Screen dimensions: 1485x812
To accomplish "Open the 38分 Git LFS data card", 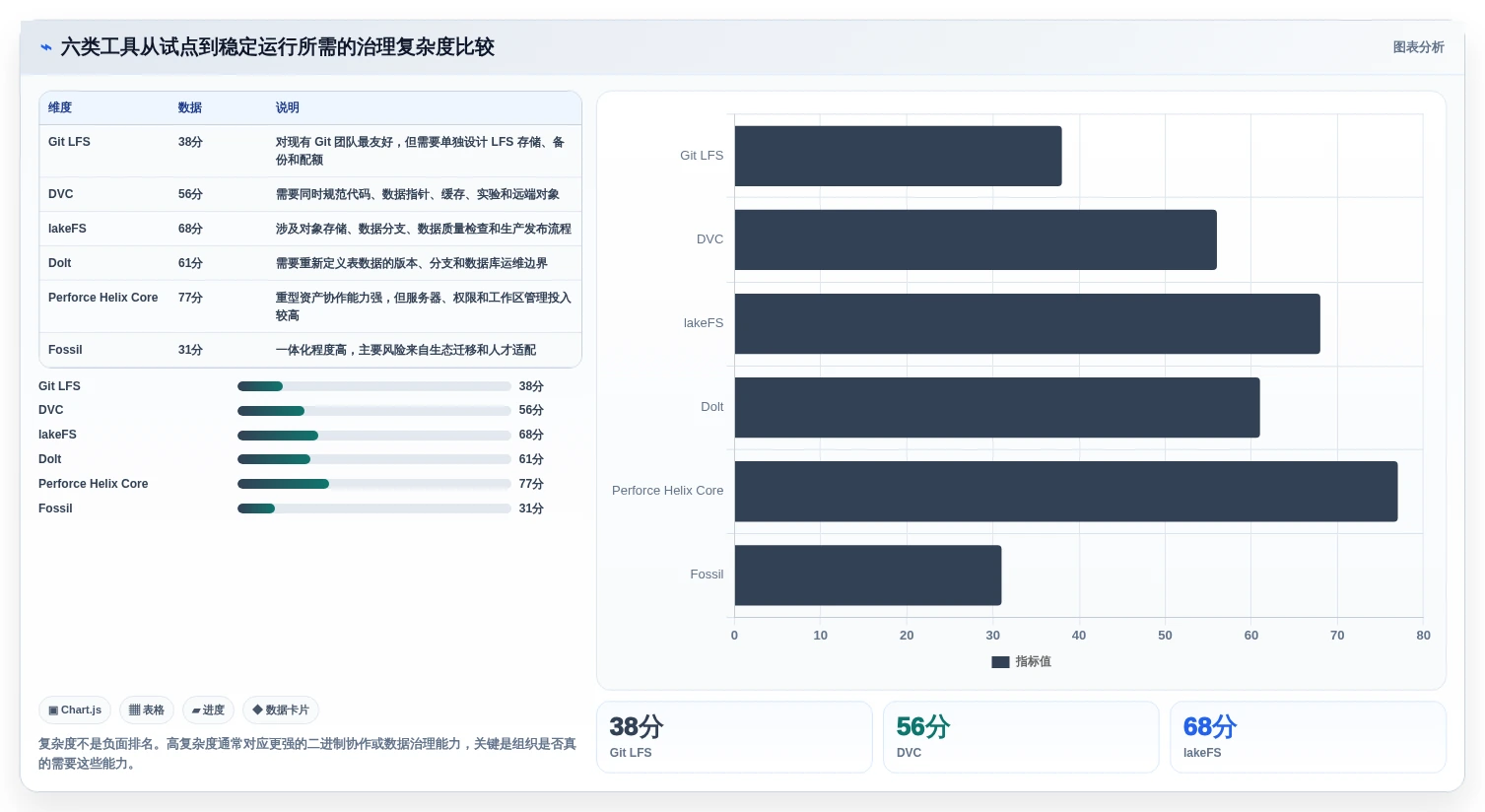I will tap(734, 737).
